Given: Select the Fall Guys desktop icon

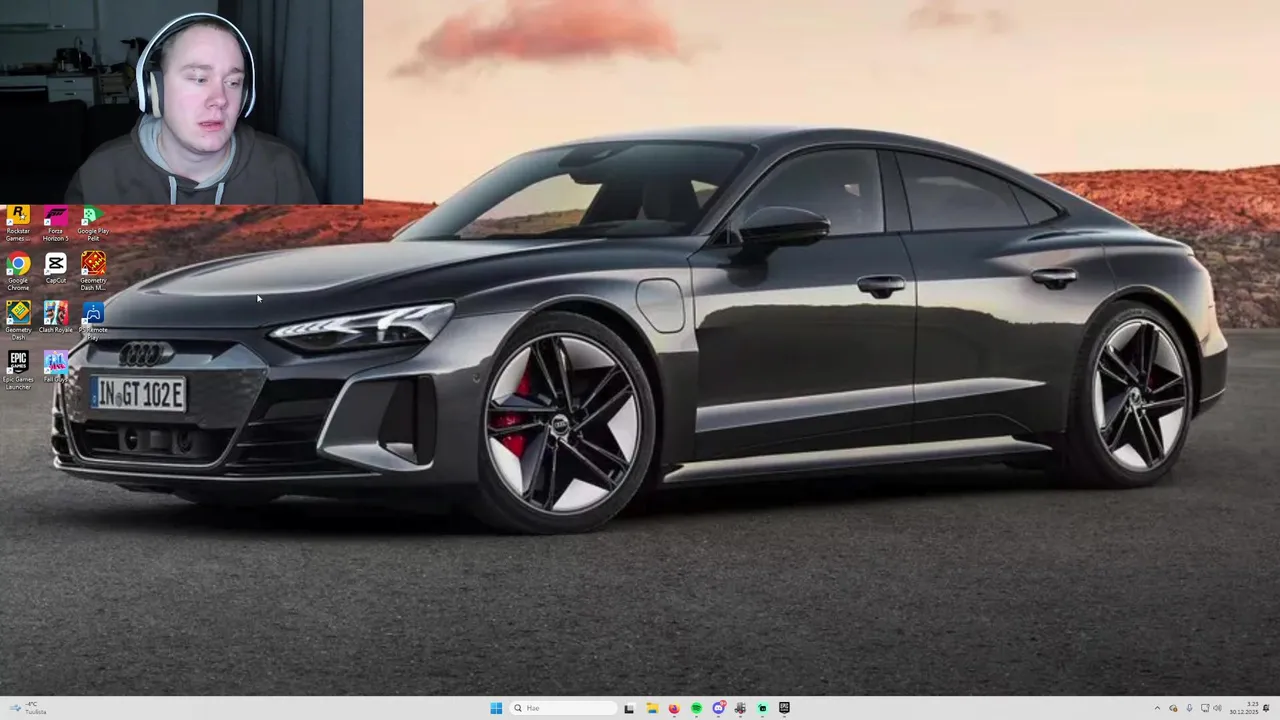Looking at the screenshot, I should pyautogui.click(x=55, y=366).
